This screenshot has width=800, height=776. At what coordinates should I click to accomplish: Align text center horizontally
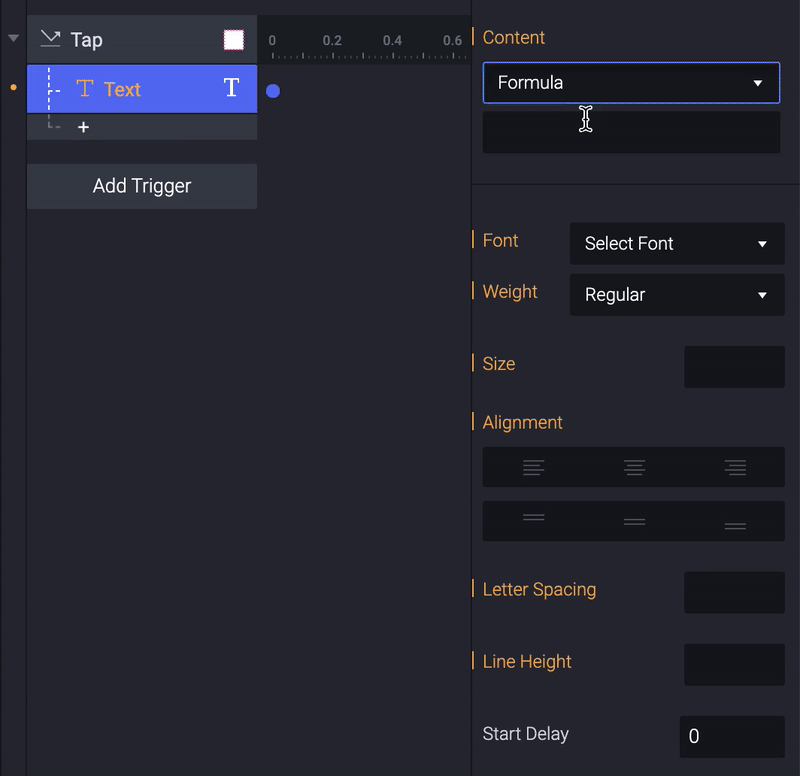(634, 467)
